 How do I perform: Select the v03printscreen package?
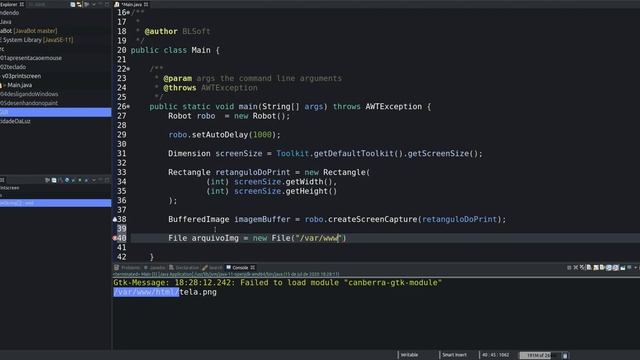(x=21, y=76)
